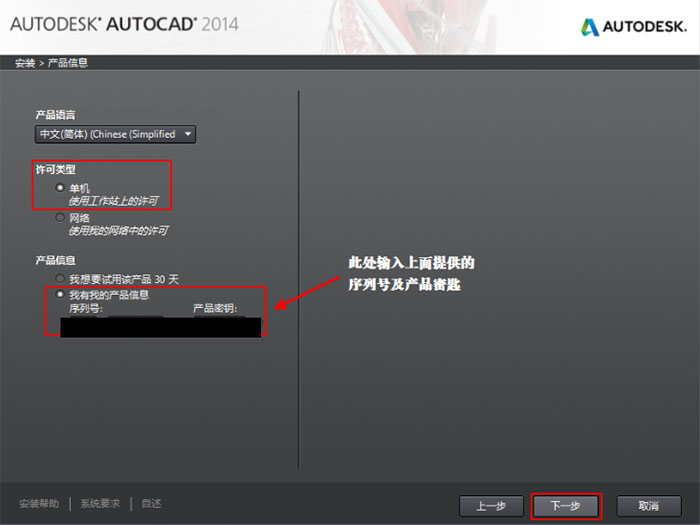Open the 安装帮助 installation help link
Viewport: 700px width, 525px height.
(39, 504)
